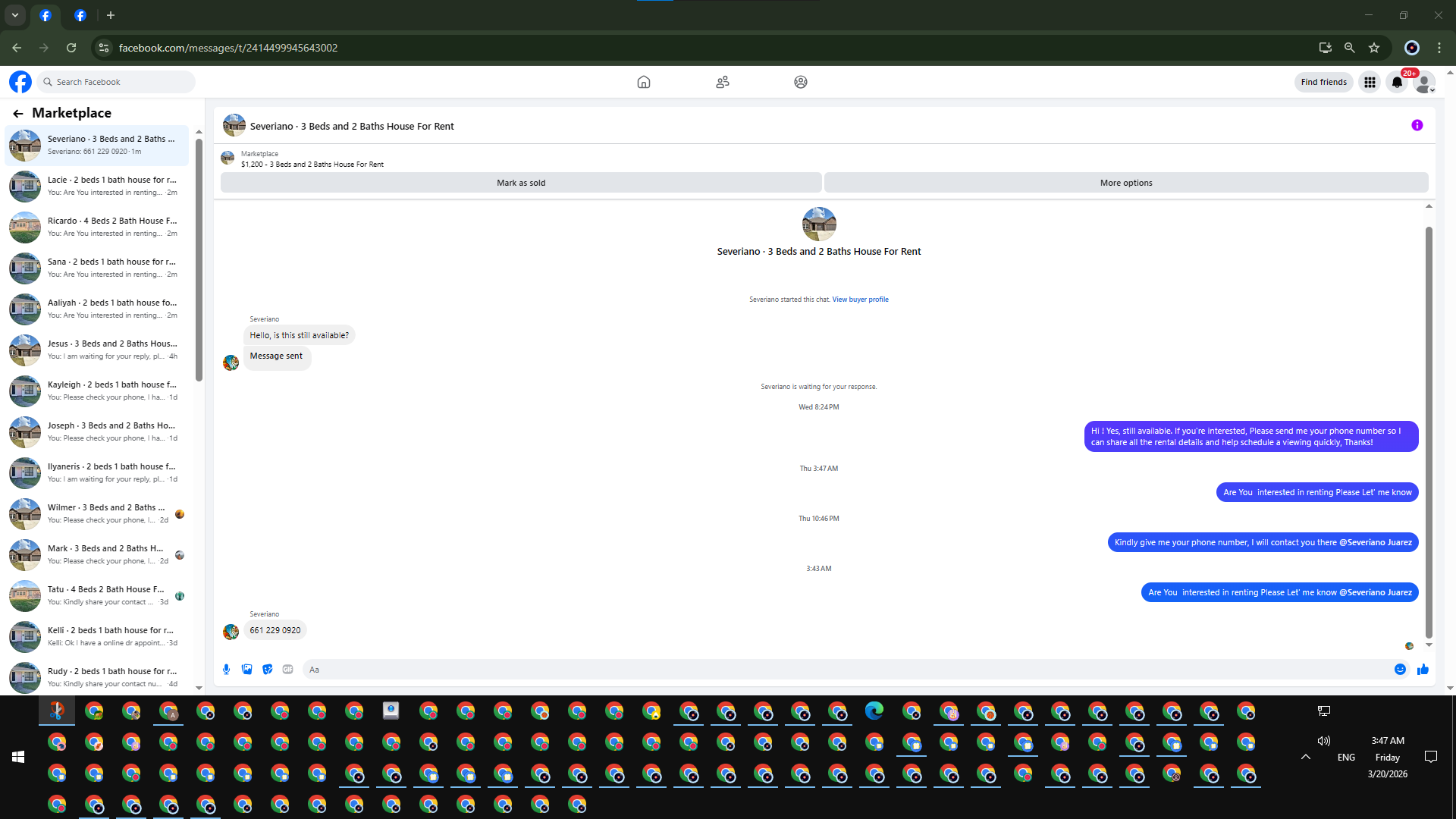Attach a photo using the image icon
Viewport: 1456px width, 819px height.
tap(246, 669)
